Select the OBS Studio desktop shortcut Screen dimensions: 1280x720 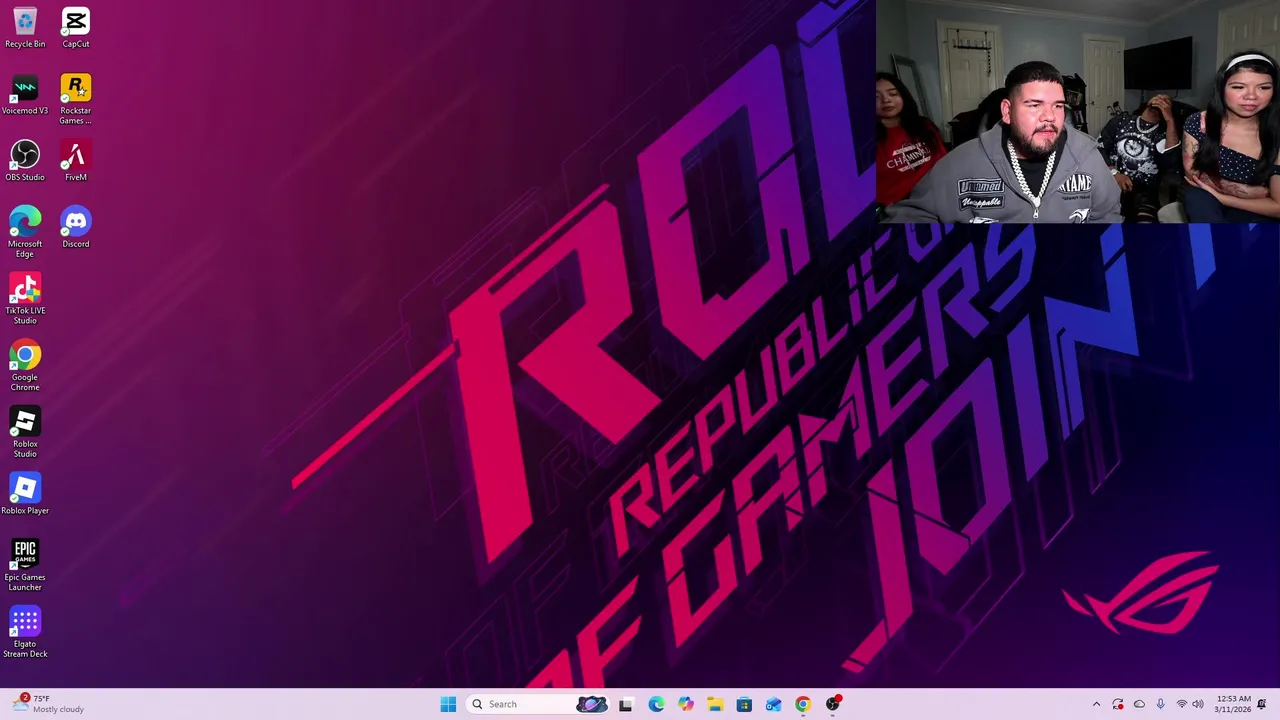tap(25, 161)
